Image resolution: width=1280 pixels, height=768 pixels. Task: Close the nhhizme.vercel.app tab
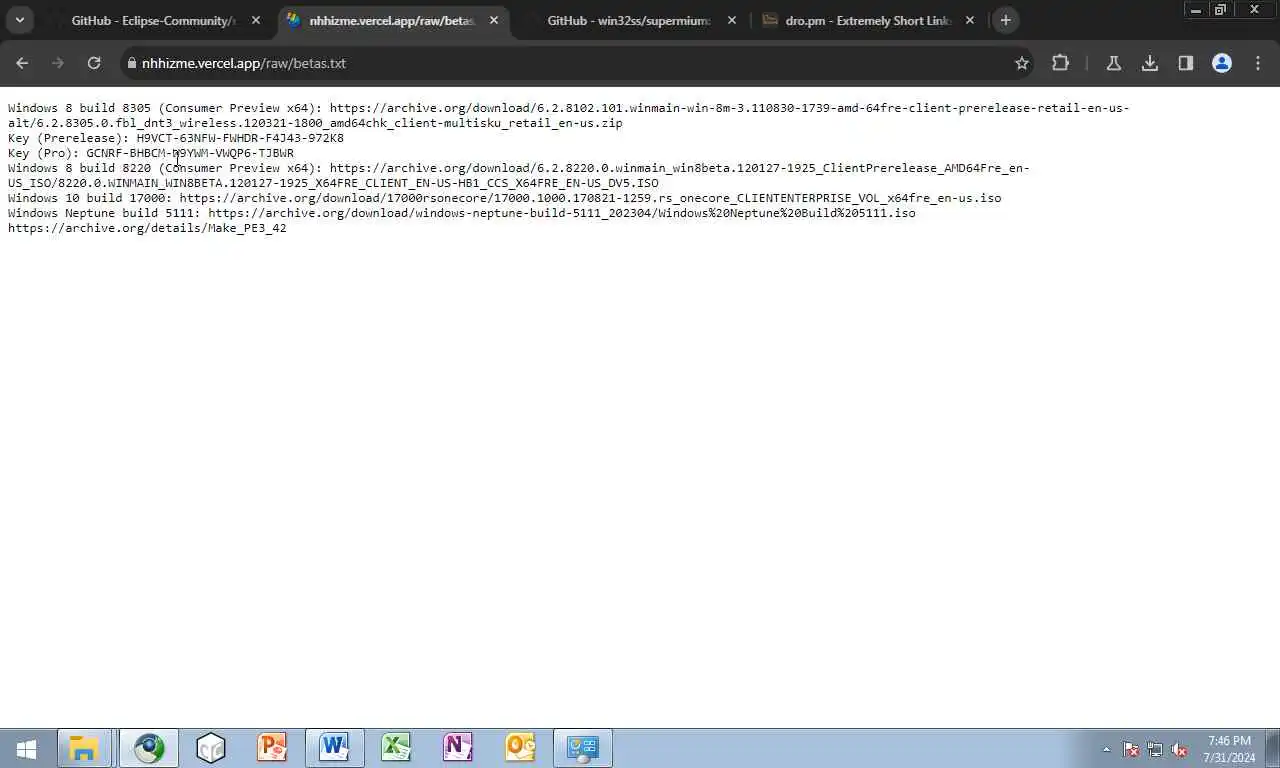493,20
